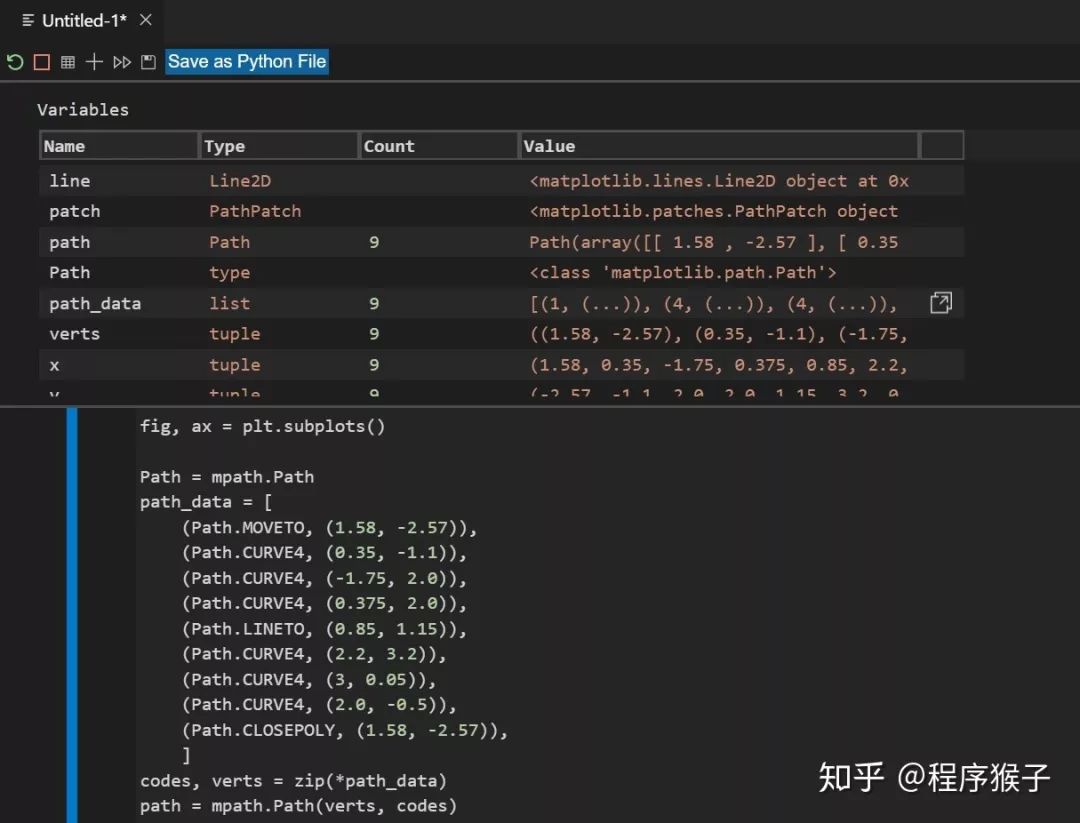Open path_data in data viewer icon
The height and width of the screenshot is (823, 1080).
pyautogui.click(x=941, y=303)
